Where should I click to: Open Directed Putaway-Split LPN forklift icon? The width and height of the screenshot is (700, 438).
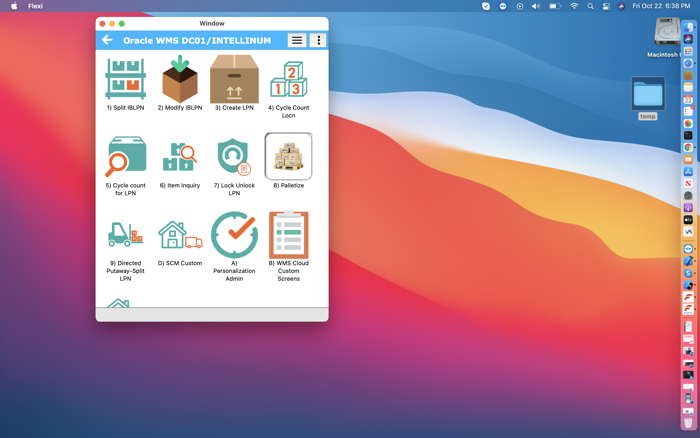point(125,234)
